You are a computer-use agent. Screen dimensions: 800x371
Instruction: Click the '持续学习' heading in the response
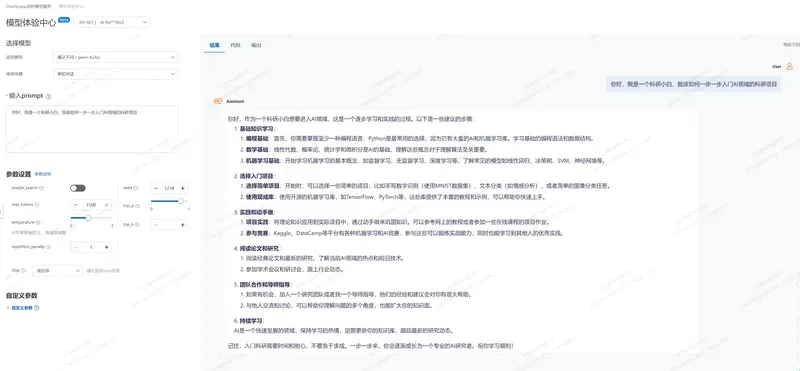(251, 320)
